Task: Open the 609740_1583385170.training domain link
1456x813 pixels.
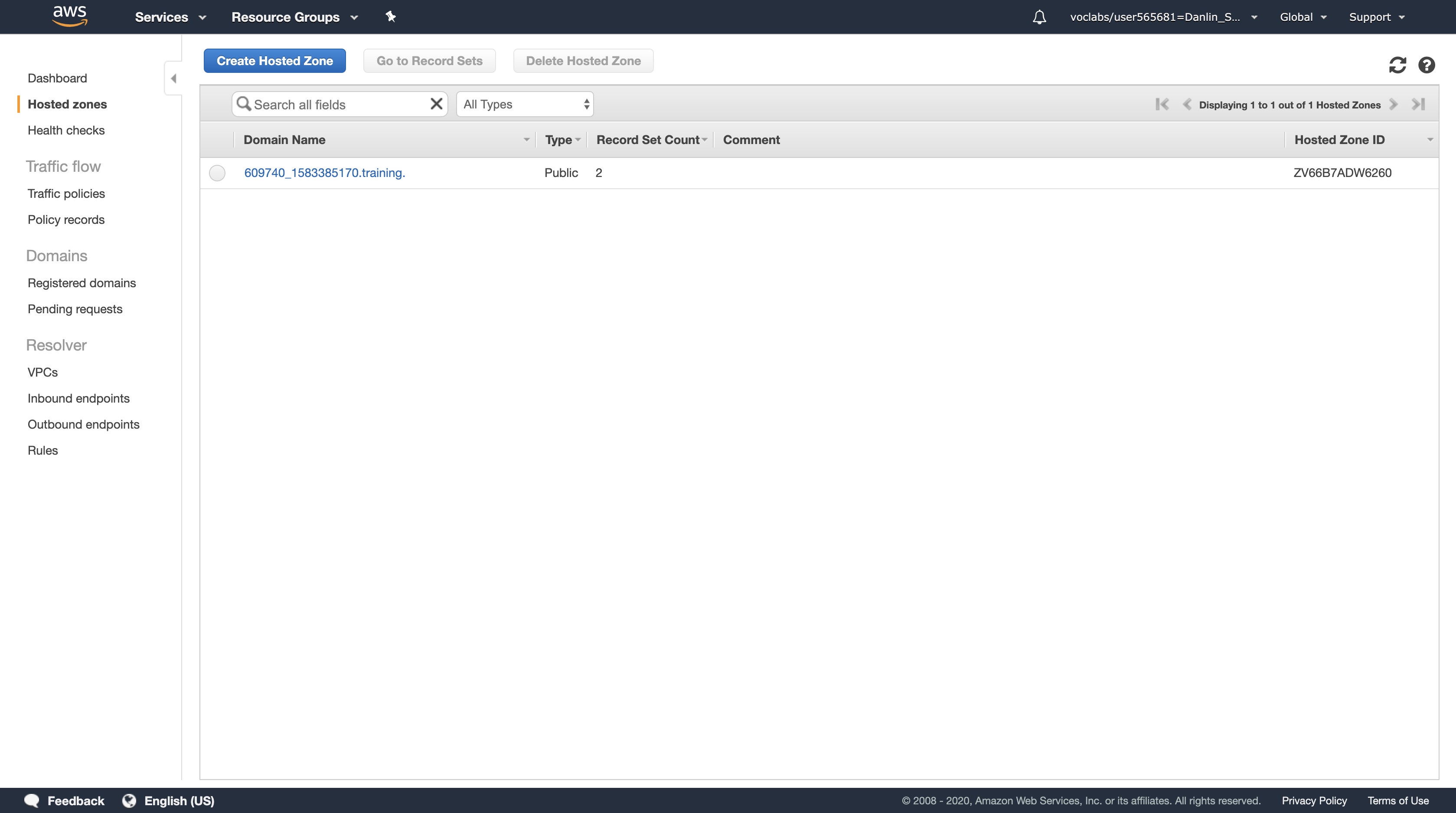Action: (x=324, y=172)
